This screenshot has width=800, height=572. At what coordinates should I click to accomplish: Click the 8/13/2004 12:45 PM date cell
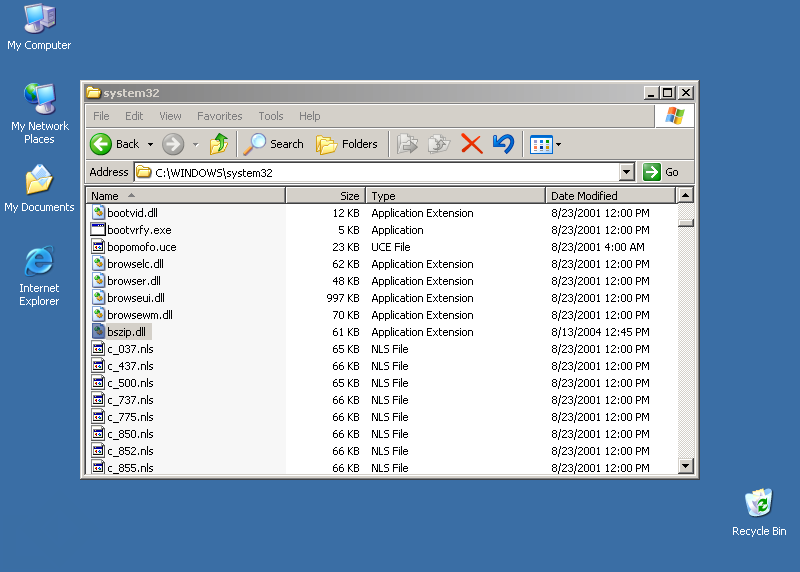click(x=600, y=332)
